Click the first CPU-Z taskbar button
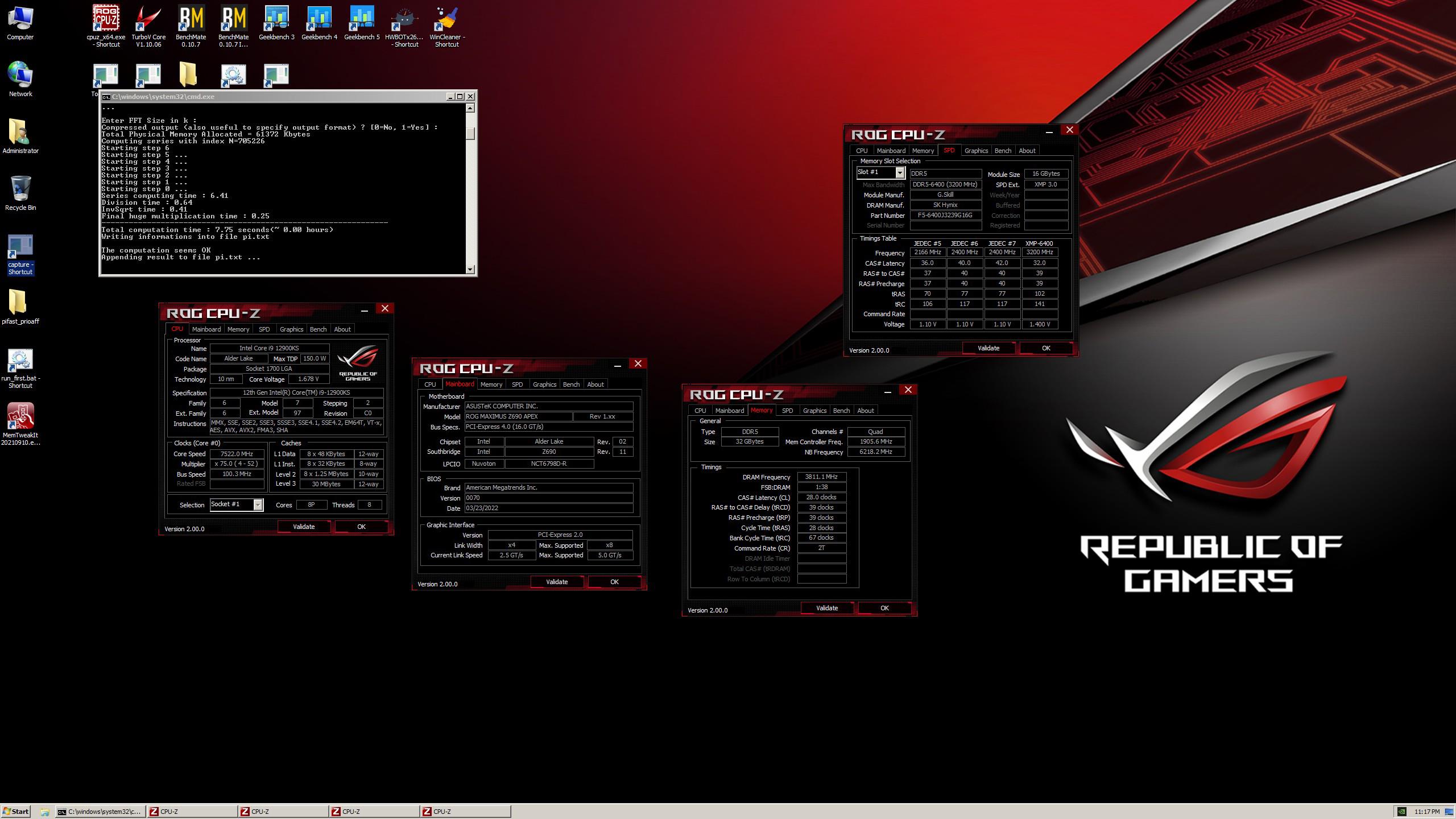The height and width of the screenshot is (819, 1456). click(192, 812)
